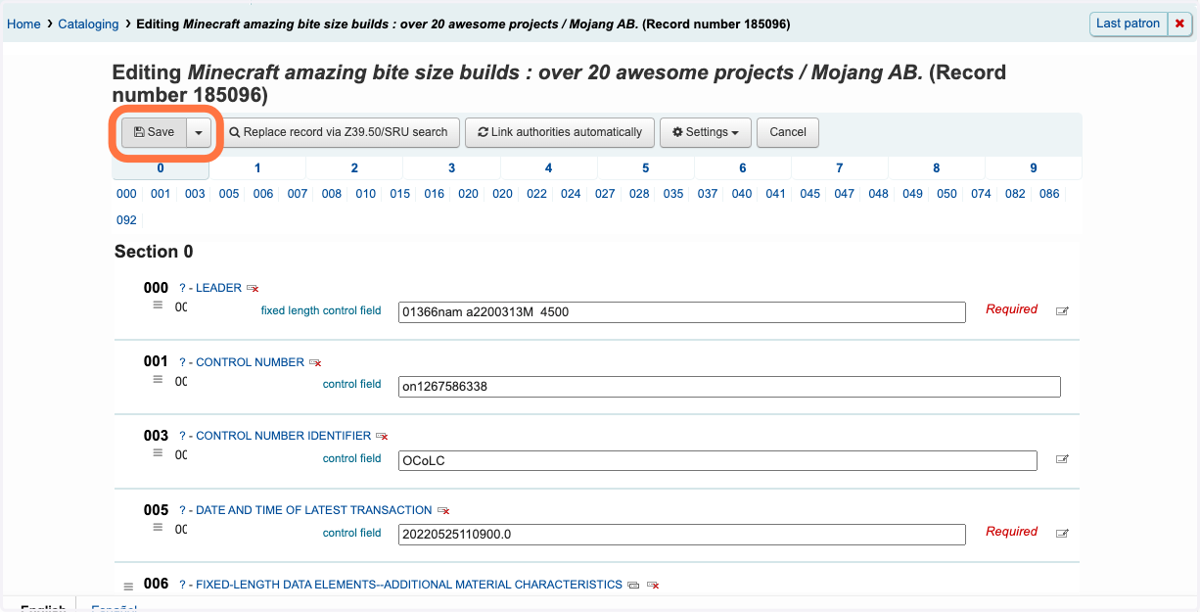1200x612 pixels.
Task: Open the Settings dropdown menu
Action: 705,132
